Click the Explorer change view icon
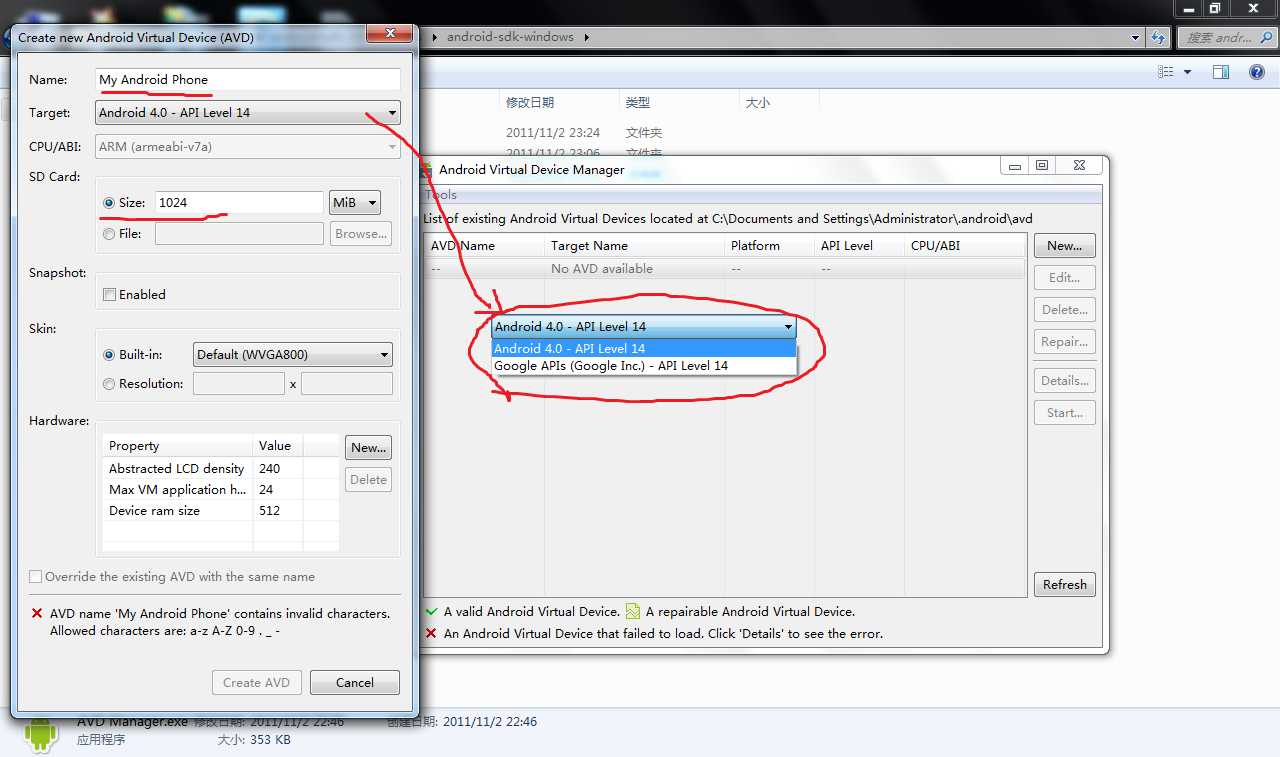This screenshot has height=757, width=1280. [1165, 72]
